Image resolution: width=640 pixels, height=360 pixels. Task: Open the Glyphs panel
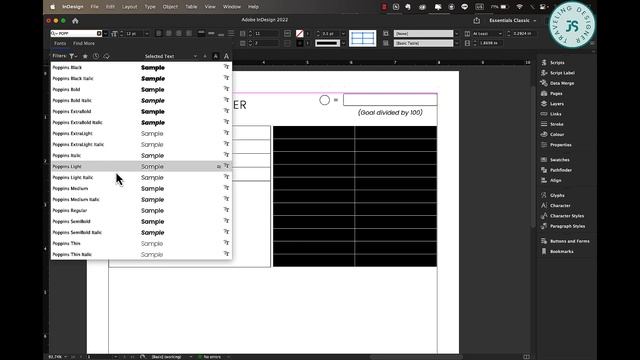[553, 195]
